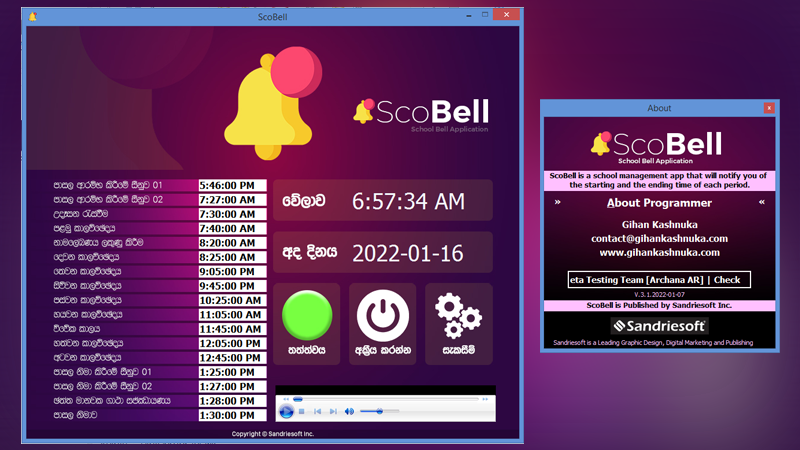Click the ScoBell logo in About window
The image size is (800, 450).
click(x=657, y=147)
